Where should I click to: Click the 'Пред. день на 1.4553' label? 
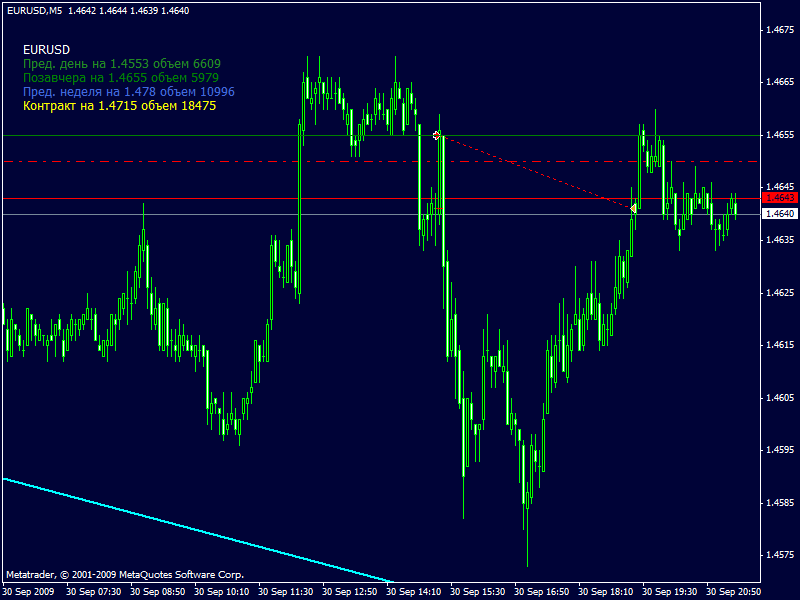coord(122,64)
